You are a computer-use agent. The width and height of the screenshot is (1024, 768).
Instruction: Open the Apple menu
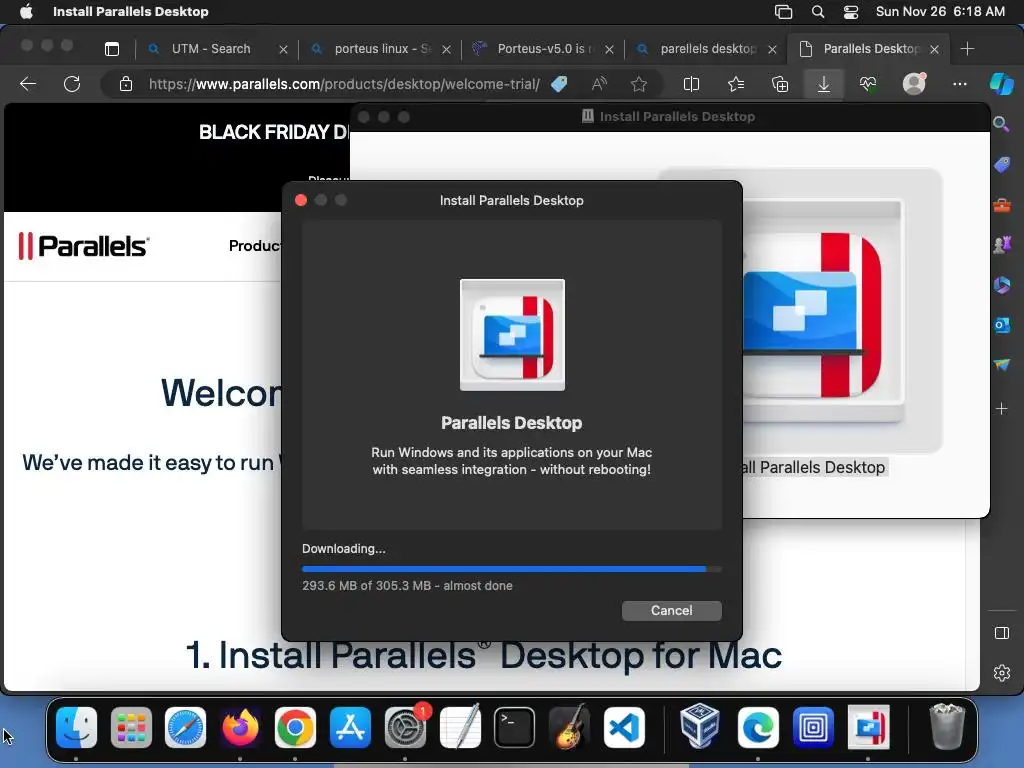tap(26, 12)
